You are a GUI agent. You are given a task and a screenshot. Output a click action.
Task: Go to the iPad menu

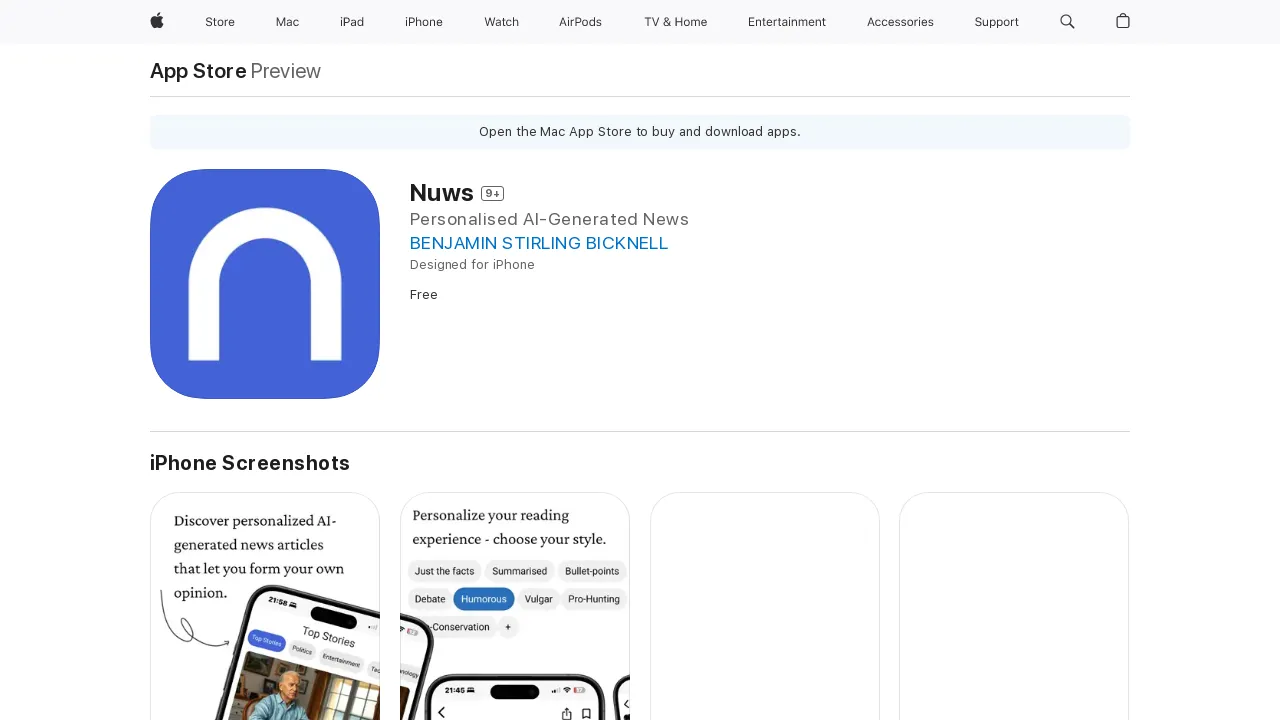pos(352,22)
